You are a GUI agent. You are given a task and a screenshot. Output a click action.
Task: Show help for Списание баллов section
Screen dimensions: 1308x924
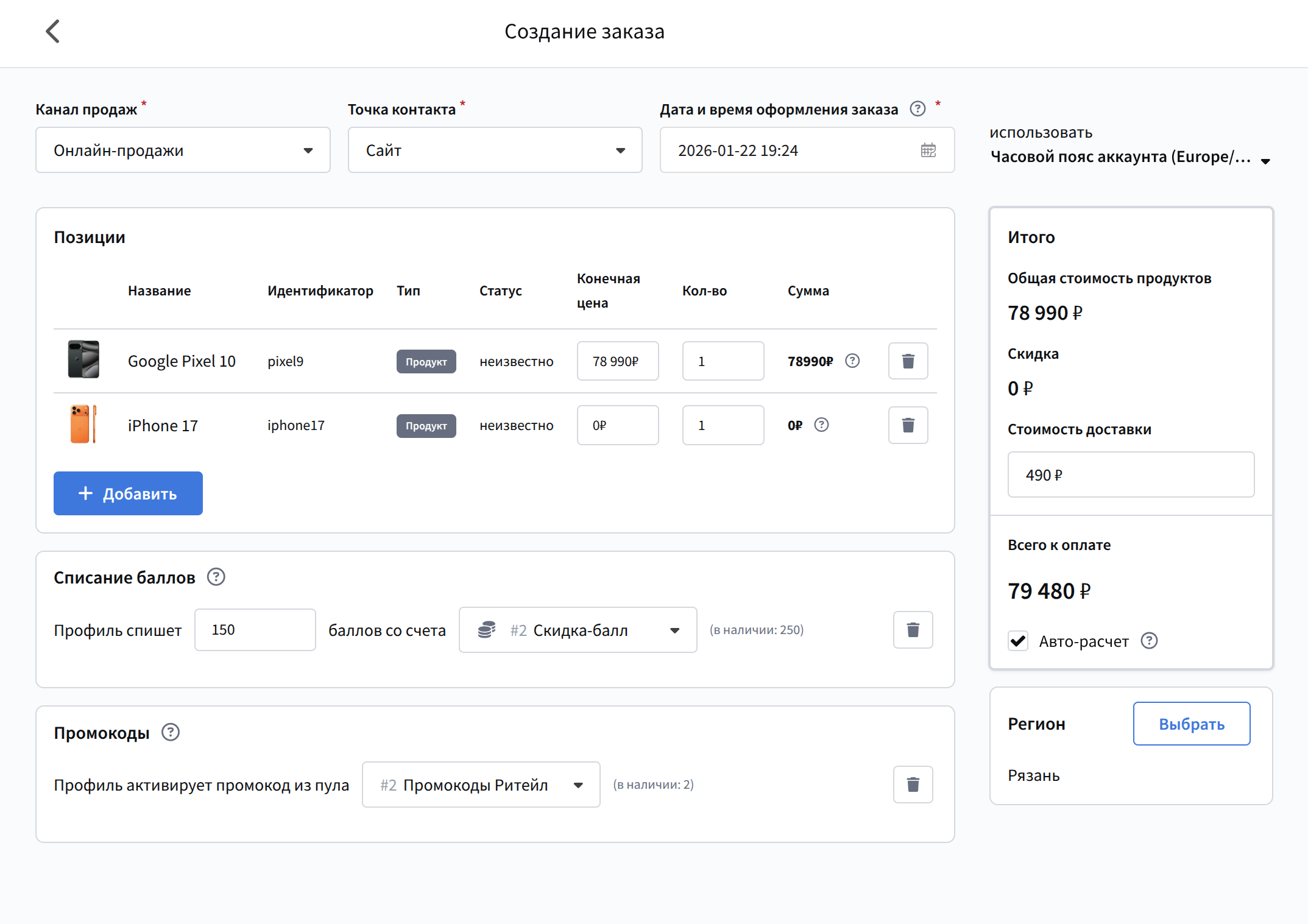coord(216,577)
